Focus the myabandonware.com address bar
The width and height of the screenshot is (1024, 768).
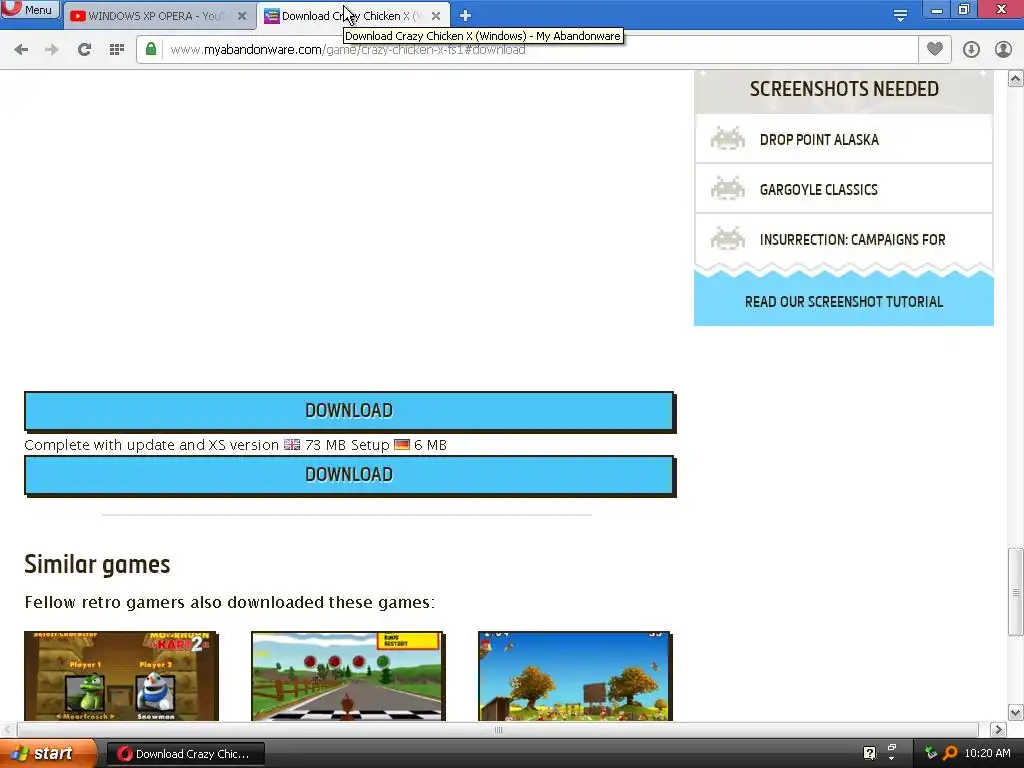pyautogui.click(x=526, y=50)
